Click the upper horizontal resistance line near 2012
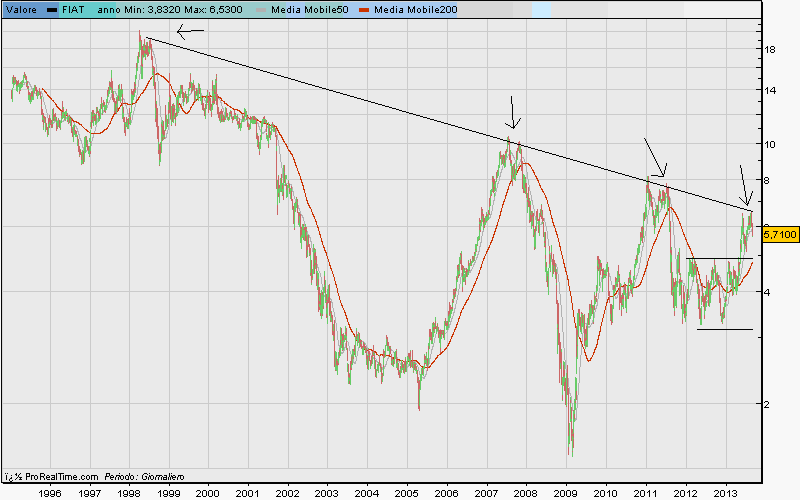800x500 pixels. [x=720, y=259]
